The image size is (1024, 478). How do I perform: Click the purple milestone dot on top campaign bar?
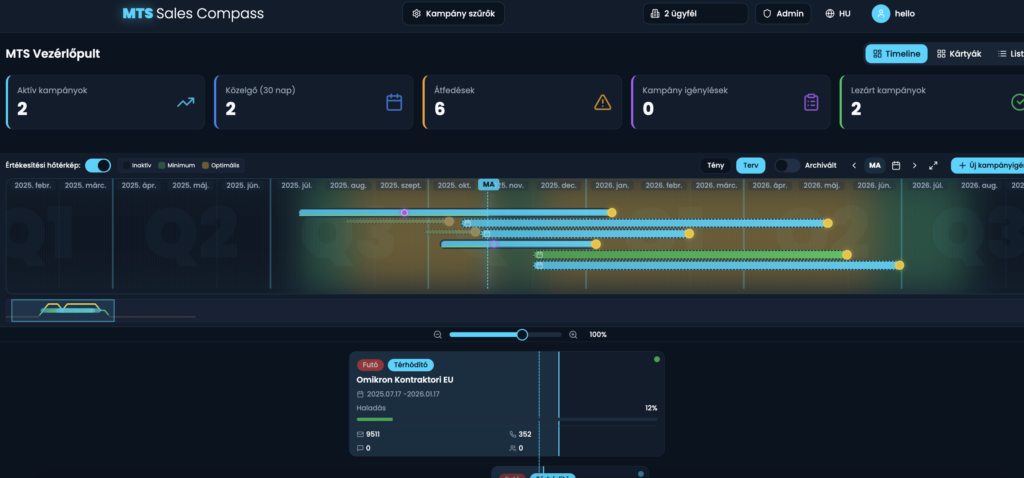[404, 212]
